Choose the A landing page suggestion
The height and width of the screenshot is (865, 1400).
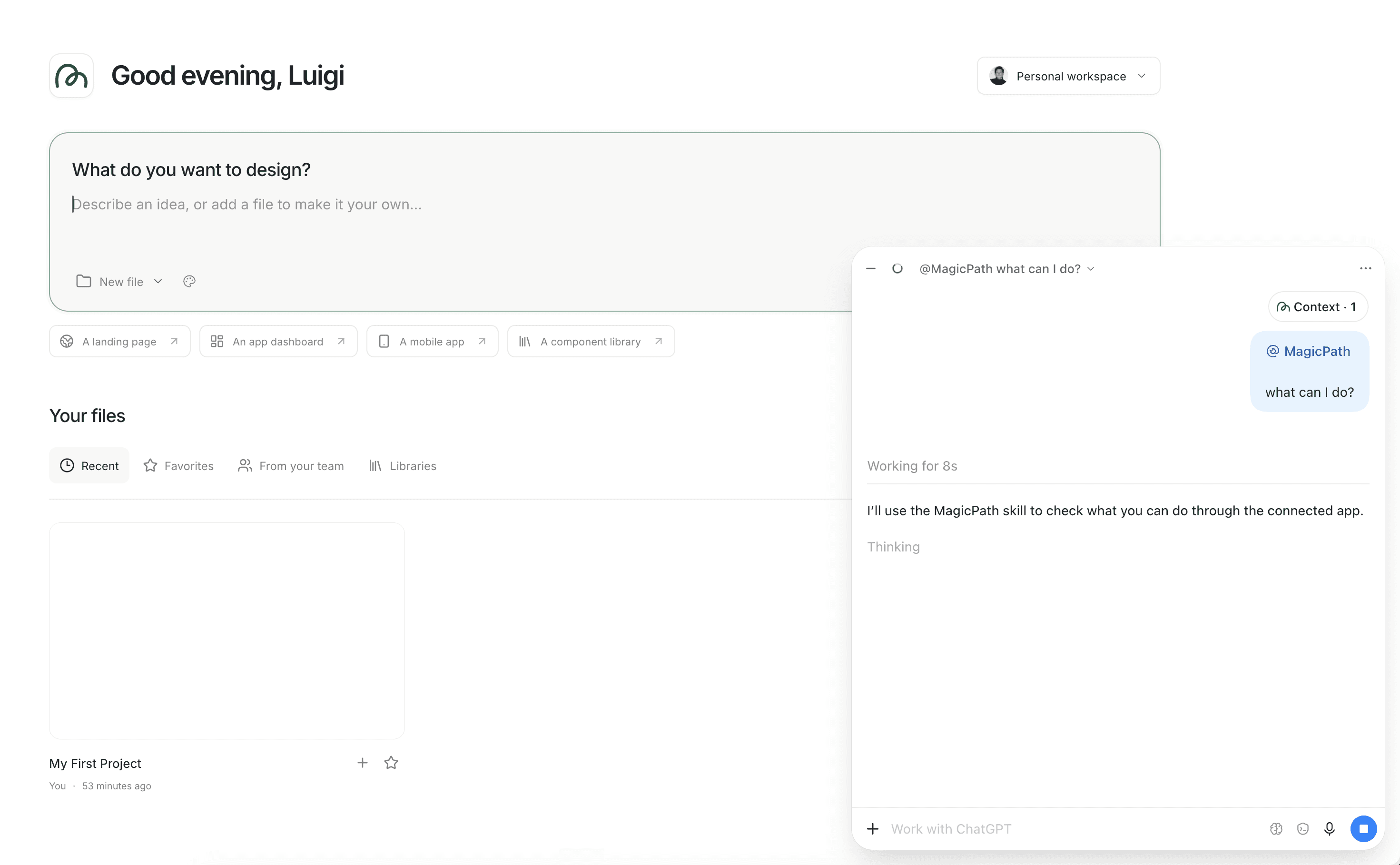(119, 342)
